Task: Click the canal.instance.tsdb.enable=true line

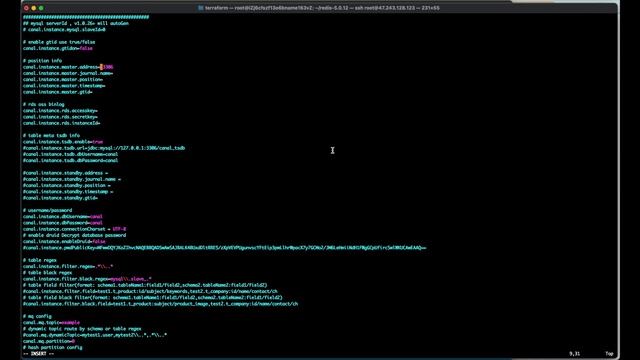Action: (x=63, y=142)
